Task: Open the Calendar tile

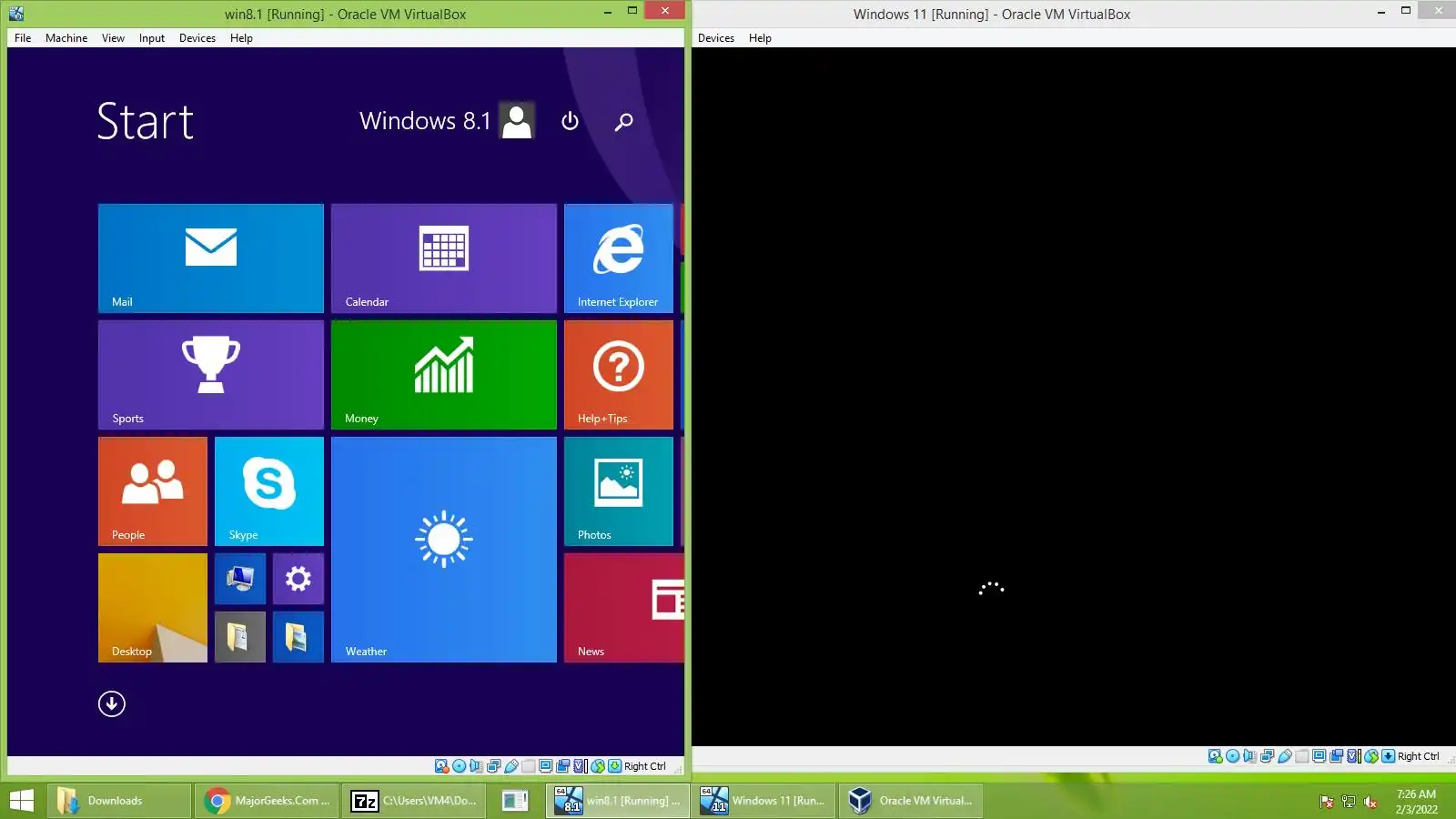Action: pos(444,258)
